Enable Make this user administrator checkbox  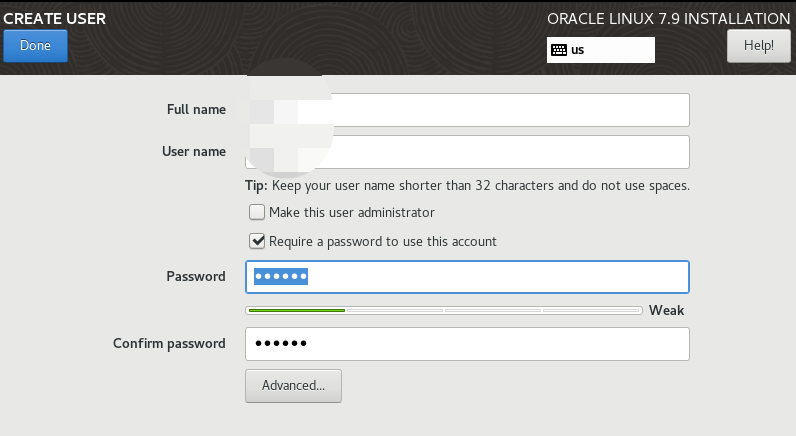pyautogui.click(x=257, y=213)
